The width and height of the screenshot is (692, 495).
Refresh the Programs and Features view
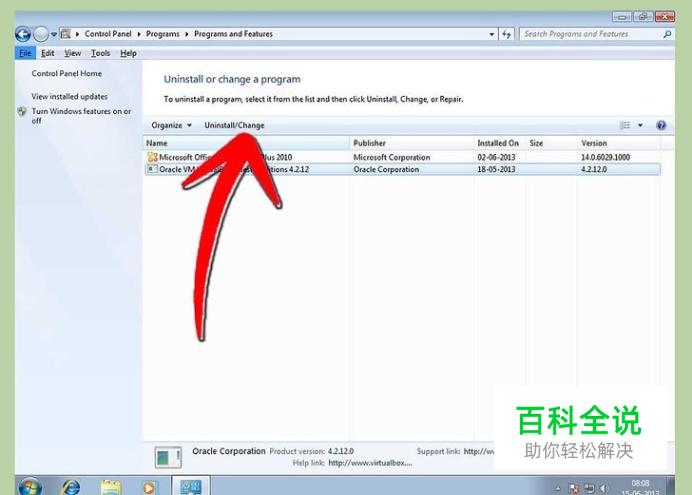pos(507,34)
